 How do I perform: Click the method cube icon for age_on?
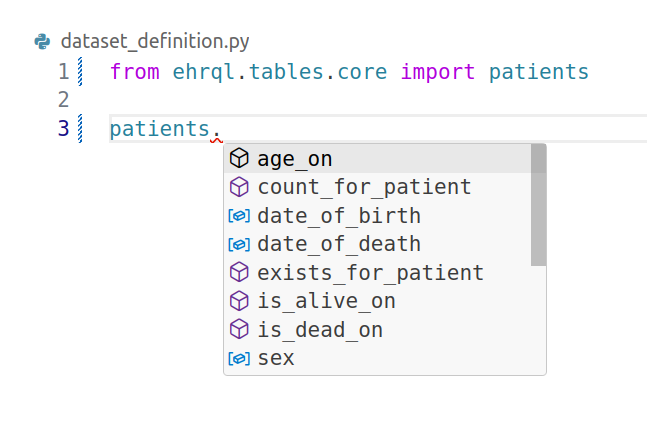[239, 158]
